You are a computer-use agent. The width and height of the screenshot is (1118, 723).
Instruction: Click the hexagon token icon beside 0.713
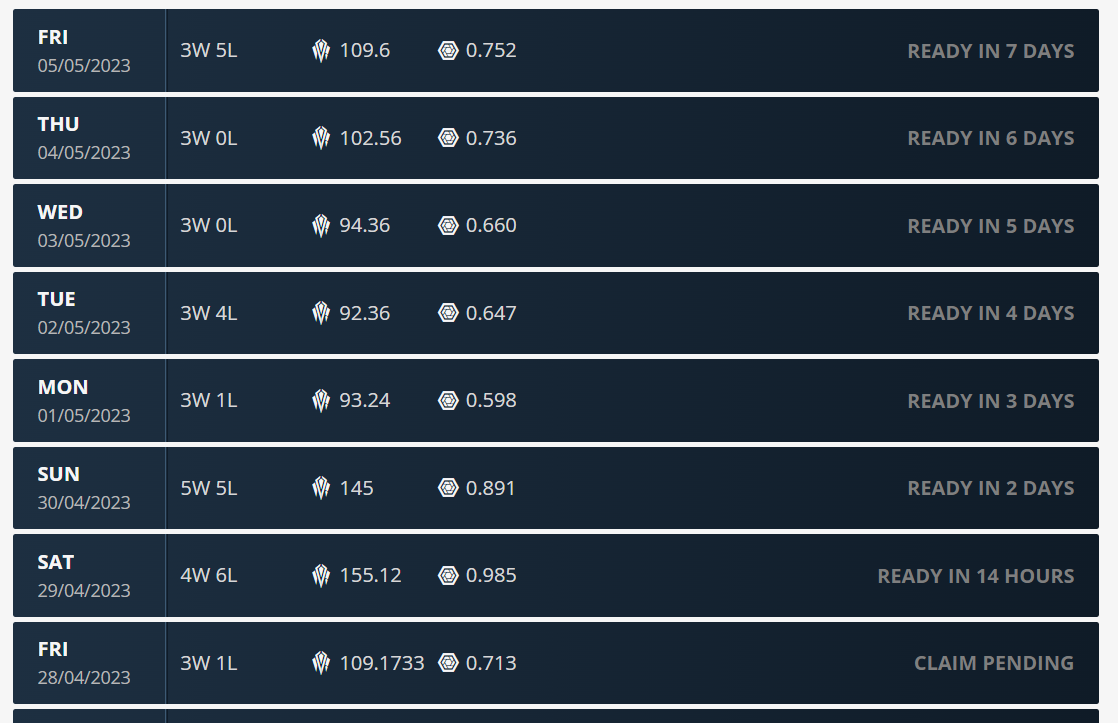(448, 663)
